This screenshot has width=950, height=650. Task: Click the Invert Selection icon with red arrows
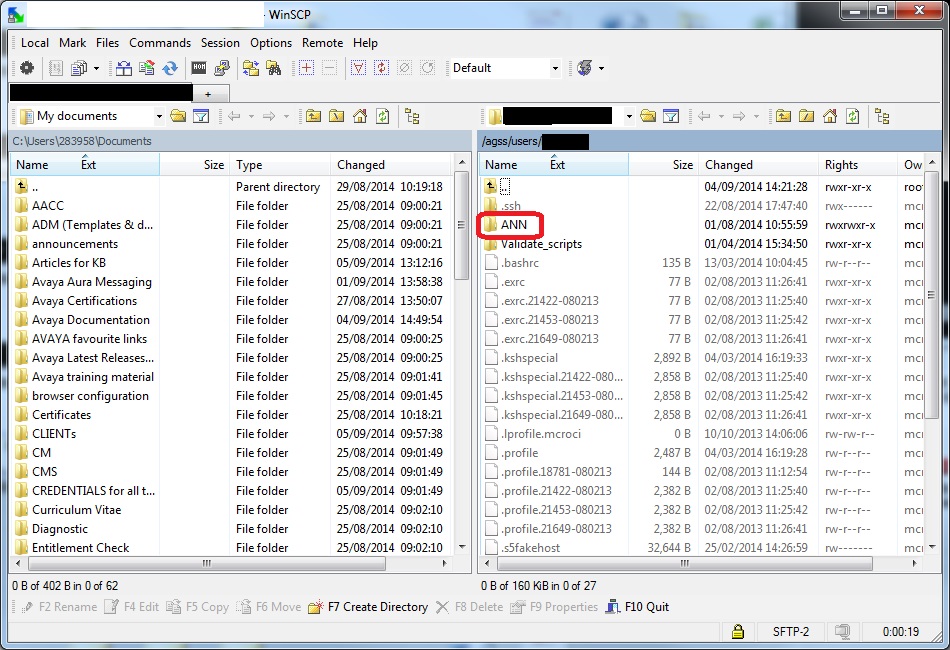click(382, 68)
